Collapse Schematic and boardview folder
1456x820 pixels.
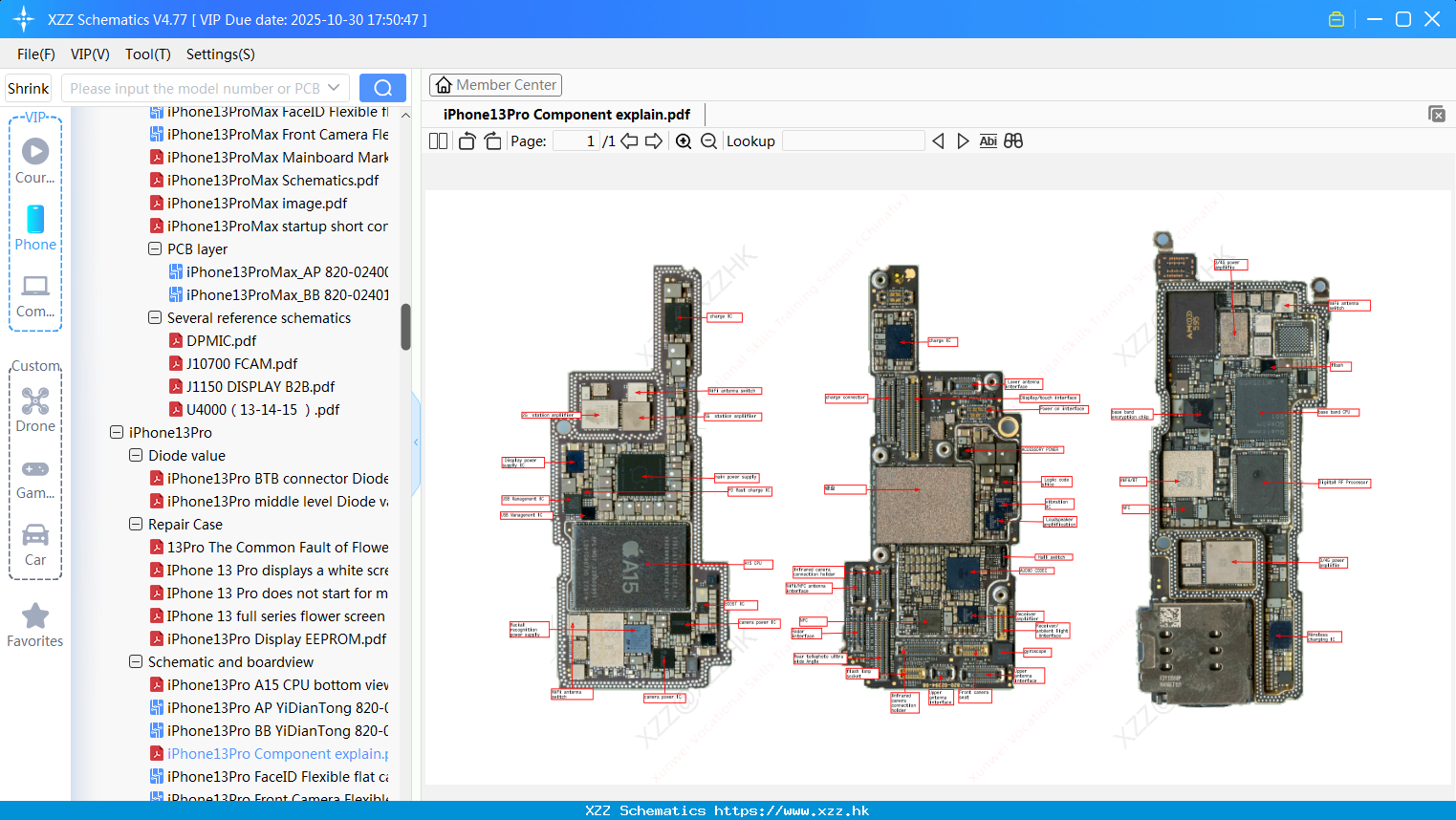136,661
